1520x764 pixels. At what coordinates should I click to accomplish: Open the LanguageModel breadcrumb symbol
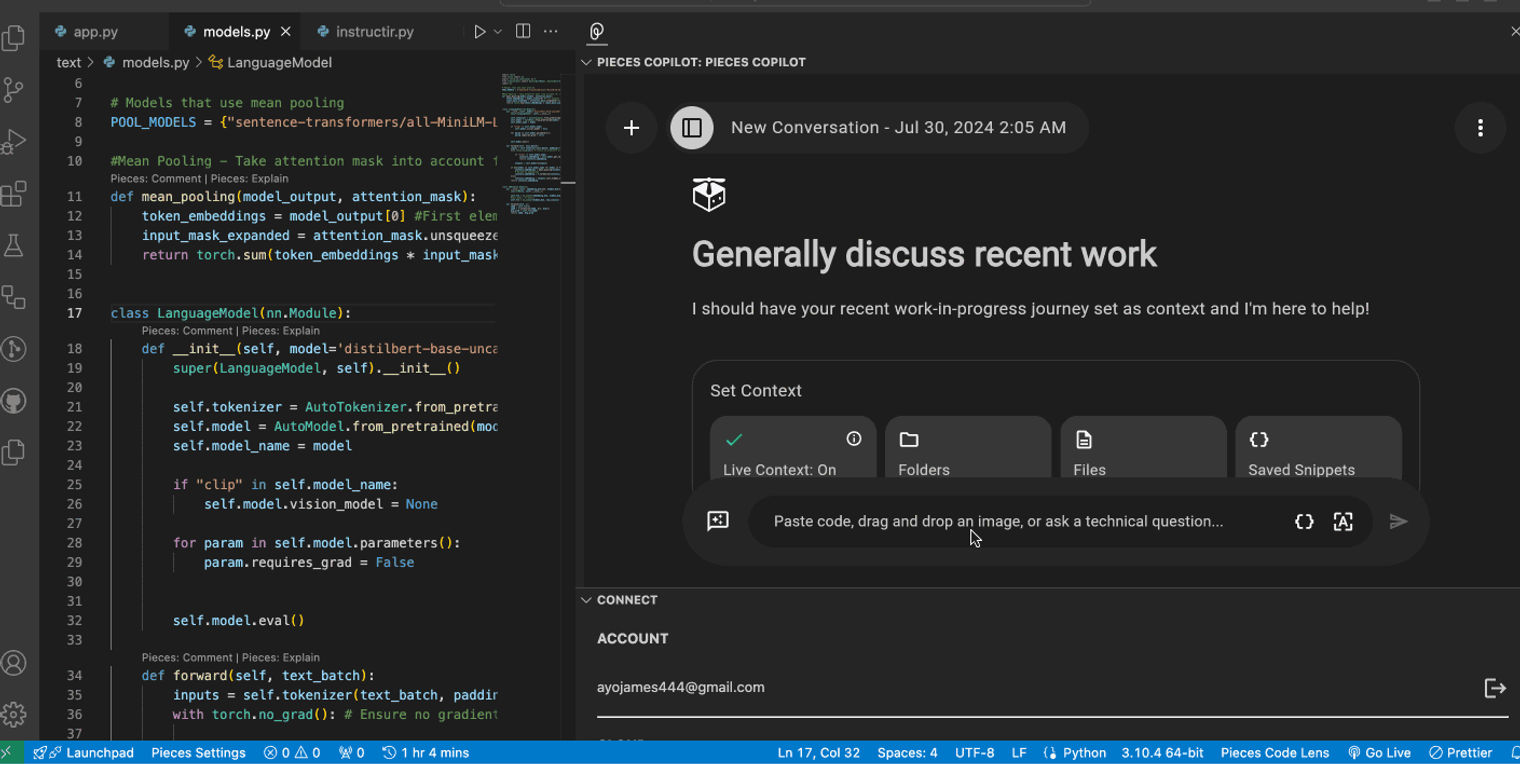(279, 62)
